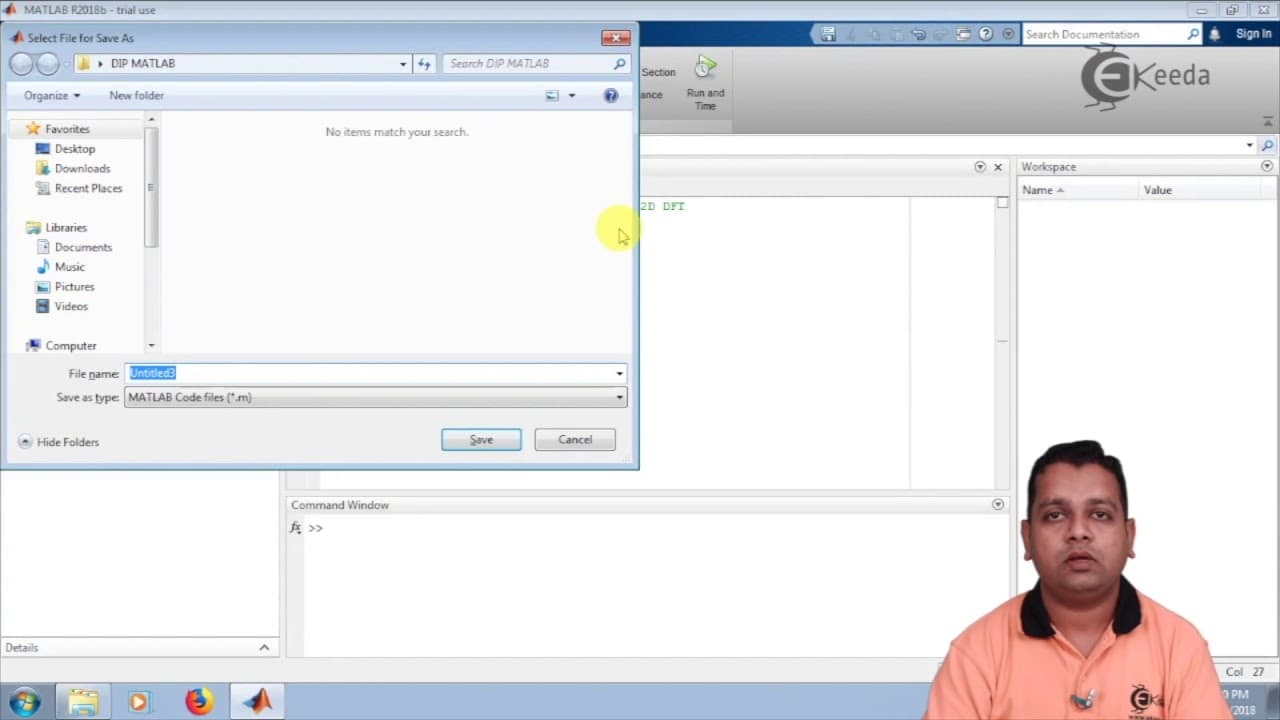The width and height of the screenshot is (1280, 720).
Task: Expand the Details panel
Action: point(264,648)
